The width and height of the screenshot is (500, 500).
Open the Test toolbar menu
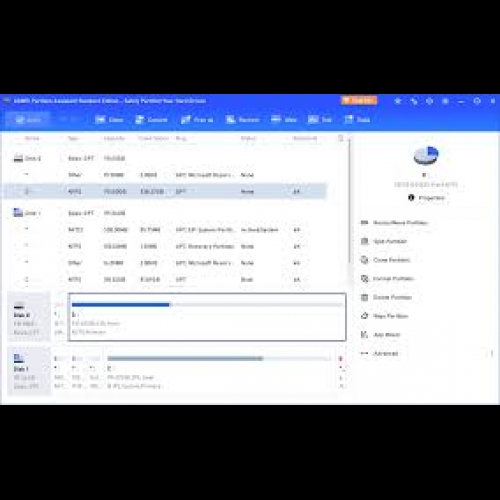[320, 120]
